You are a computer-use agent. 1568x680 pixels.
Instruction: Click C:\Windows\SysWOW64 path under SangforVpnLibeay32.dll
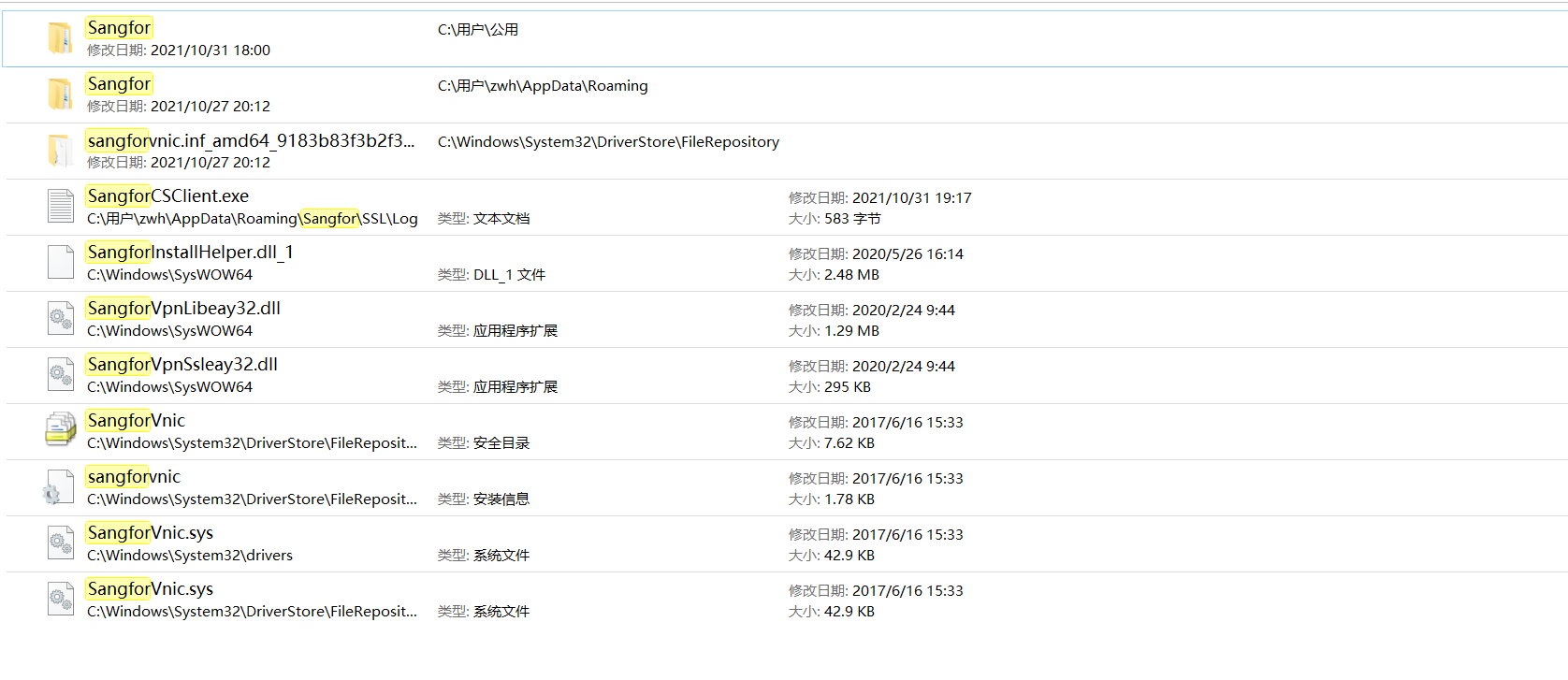tap(170, 331)
